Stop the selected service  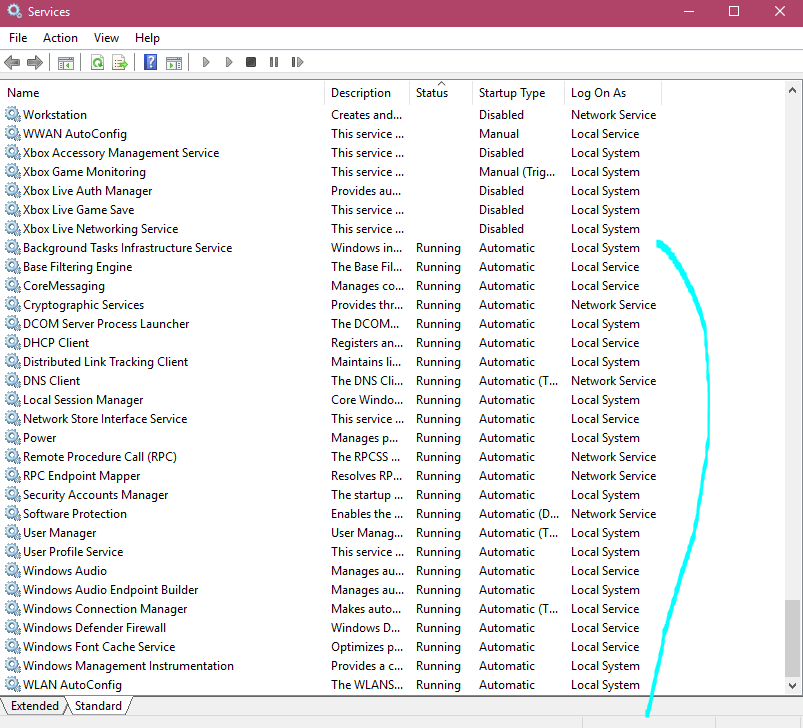[x=251, y=62]
